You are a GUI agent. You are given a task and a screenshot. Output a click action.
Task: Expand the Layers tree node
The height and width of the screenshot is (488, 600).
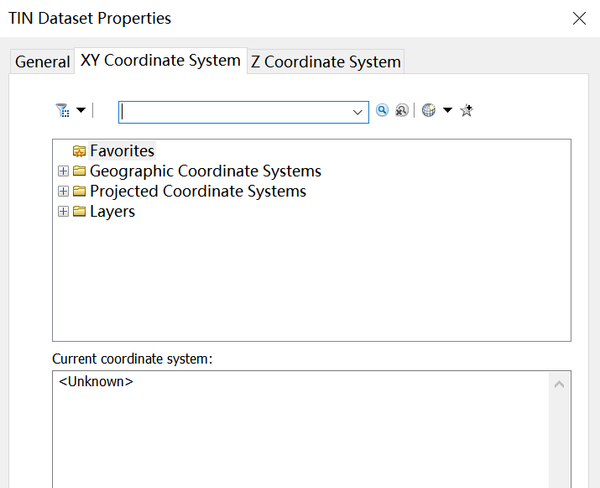tap(64, 211)
